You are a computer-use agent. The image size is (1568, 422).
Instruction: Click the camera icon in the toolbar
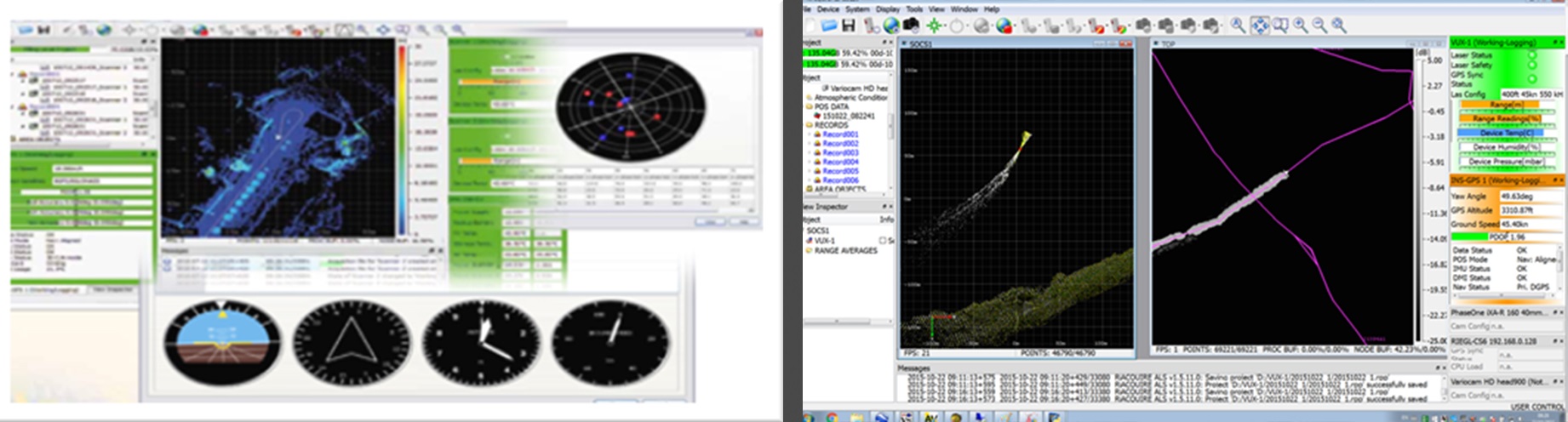coord(912,26)
